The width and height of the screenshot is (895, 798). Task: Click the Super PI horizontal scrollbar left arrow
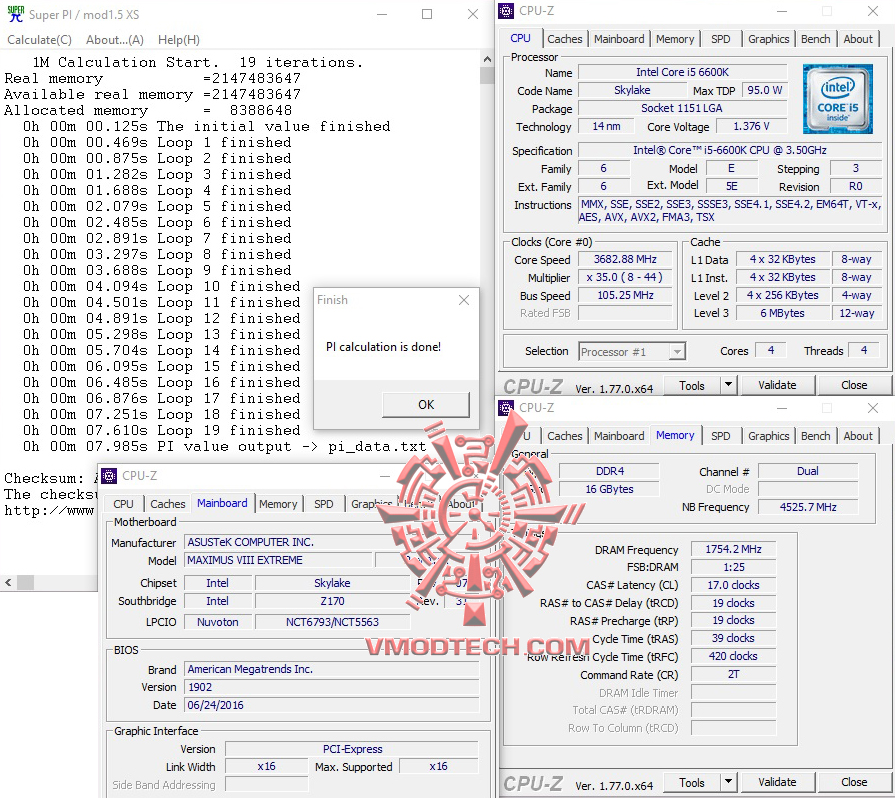(8, 583)
